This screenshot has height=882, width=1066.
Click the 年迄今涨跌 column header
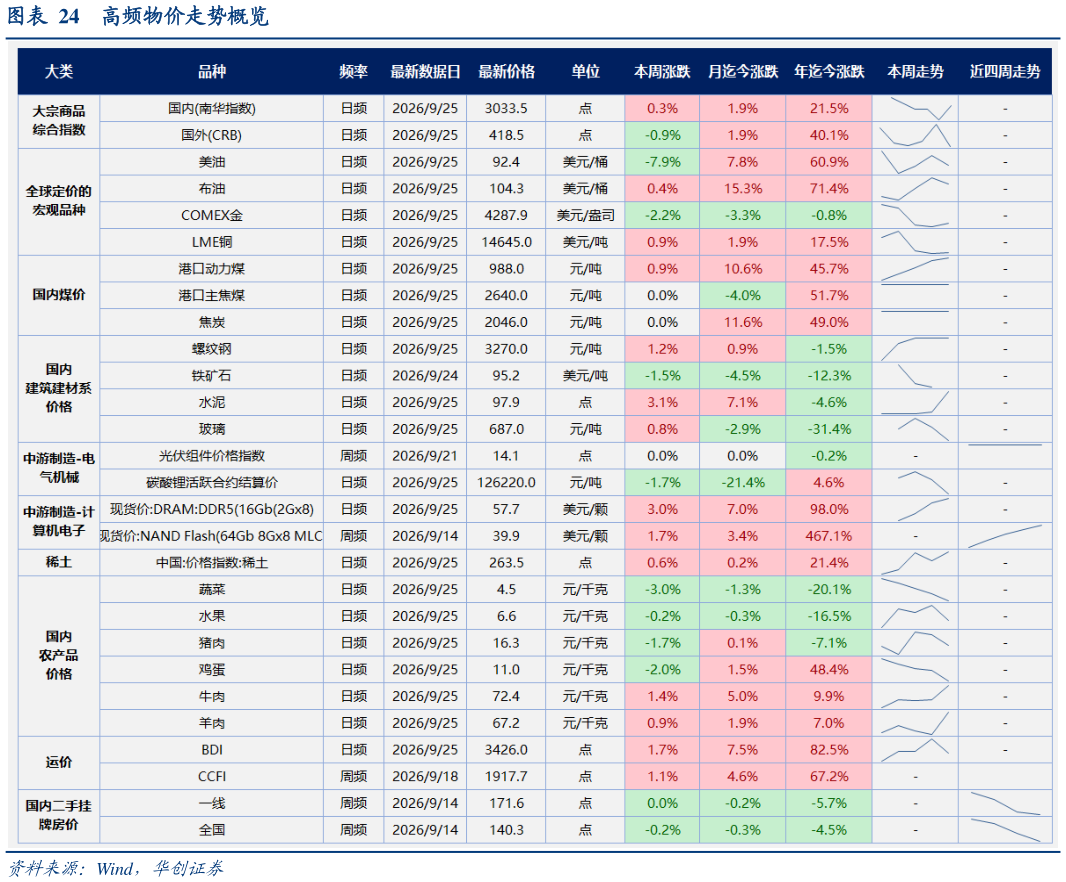point(829,71)
